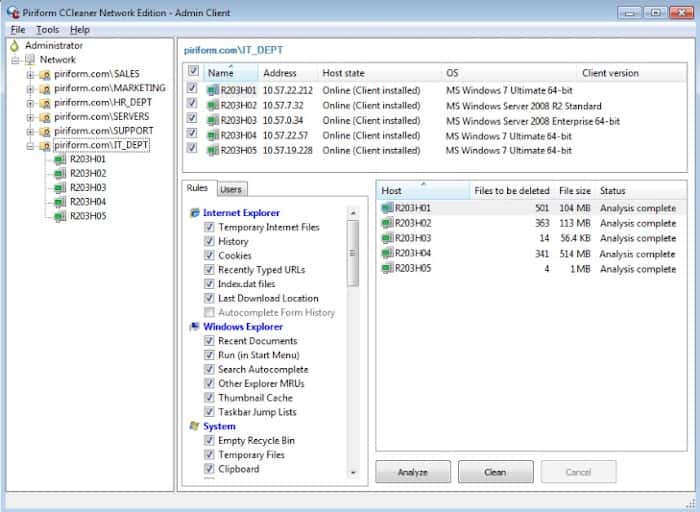Click the Windows Explorer section icon
700x512 pixels.
195,327
